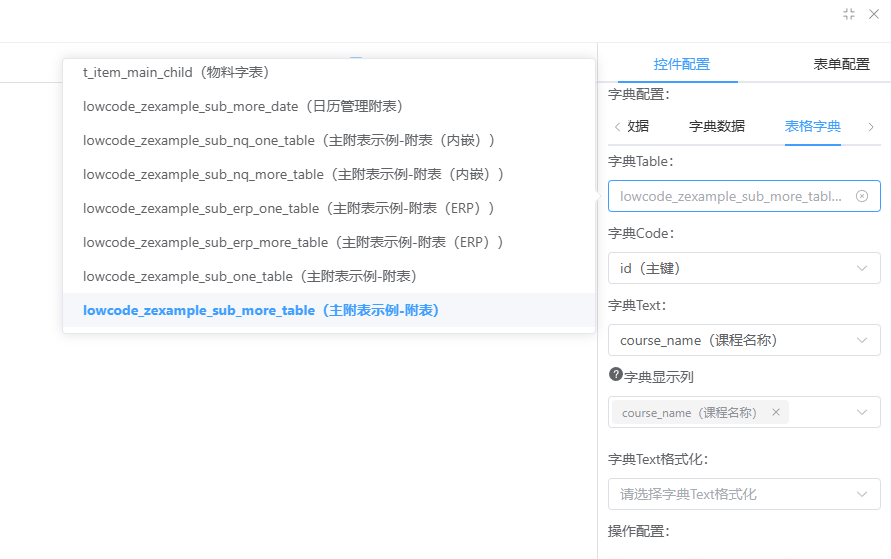Open the 字典Text dropdown showing course_name
891x559 pixels.
click(x=861, y=340)
